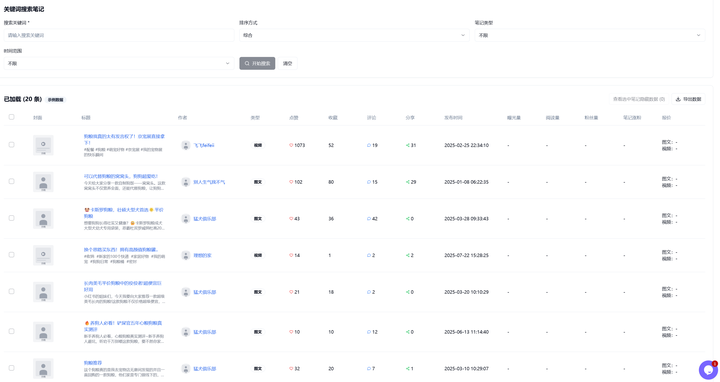Click author avatar icon in 14-likes row
The width and height of the screenshot is (720, 382).
click(x=186, y=255)
